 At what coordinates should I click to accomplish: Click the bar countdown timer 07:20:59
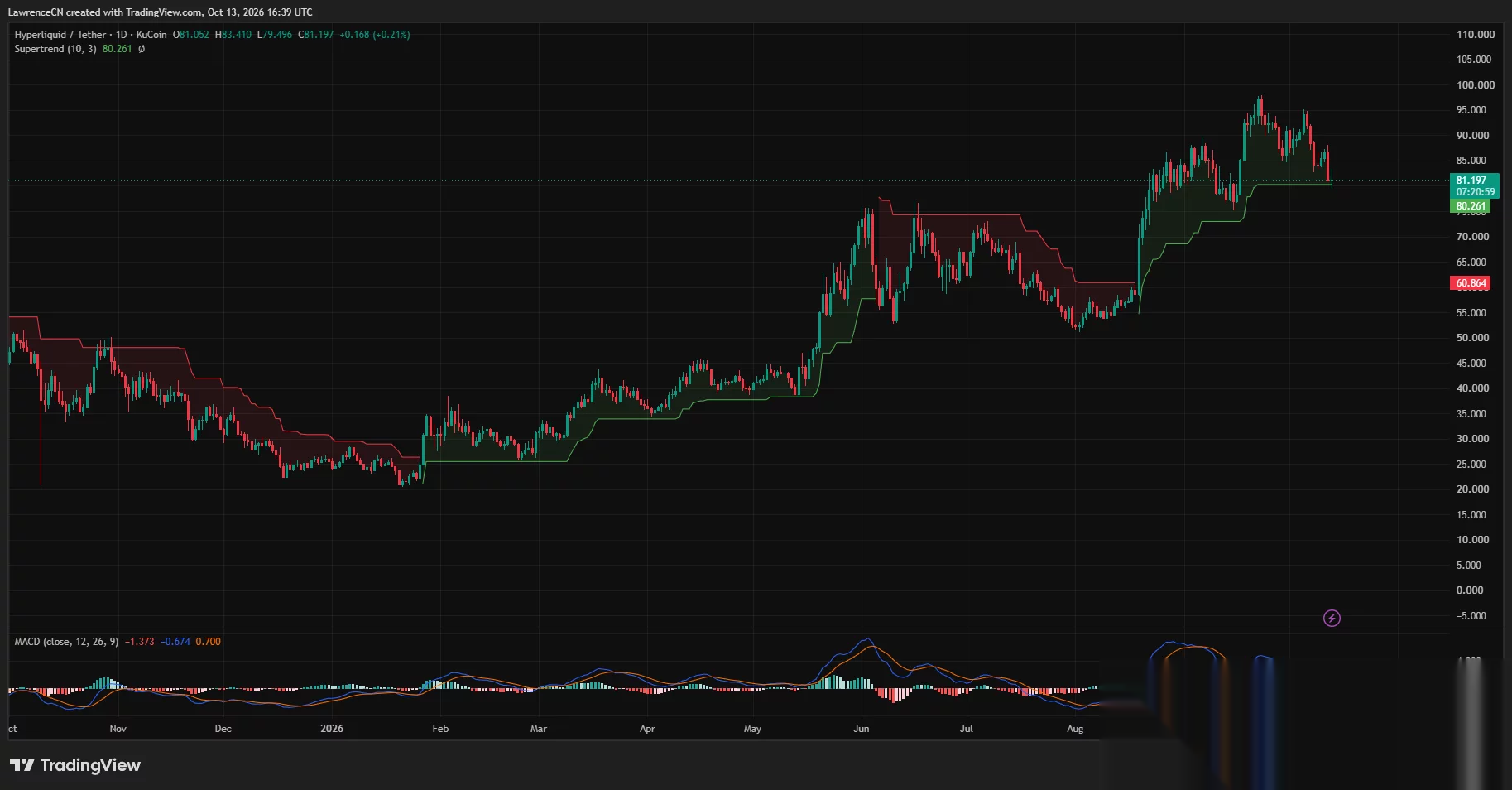click(1476, 192)
